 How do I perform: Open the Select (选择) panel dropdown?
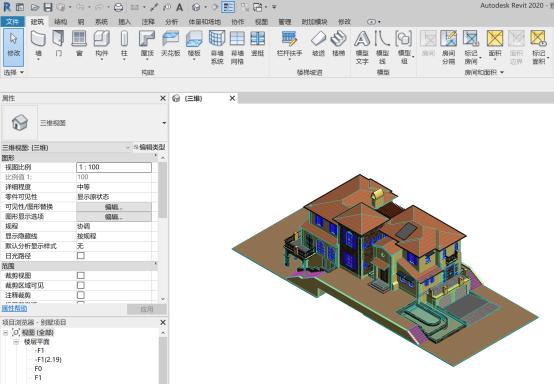(x=14, y=72)
